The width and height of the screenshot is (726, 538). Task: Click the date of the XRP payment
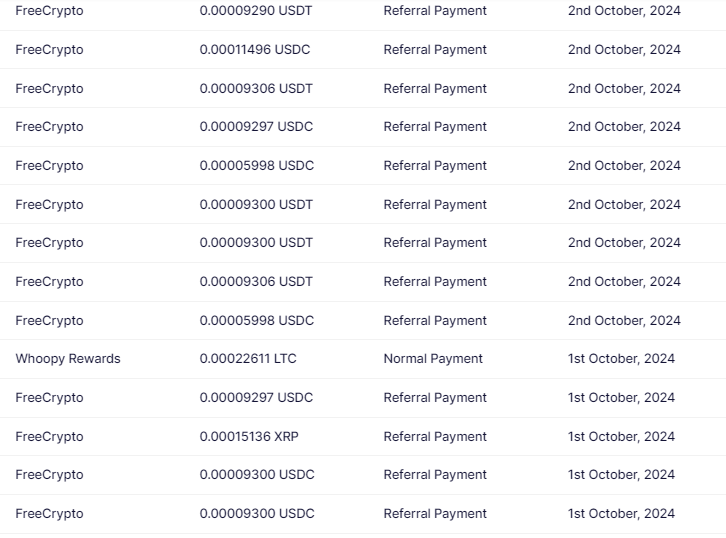[x=621, y=437]
